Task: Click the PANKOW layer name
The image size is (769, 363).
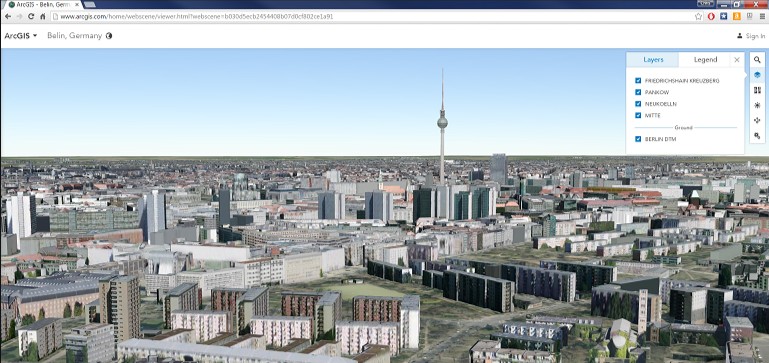Action: (x=657, y=92)
